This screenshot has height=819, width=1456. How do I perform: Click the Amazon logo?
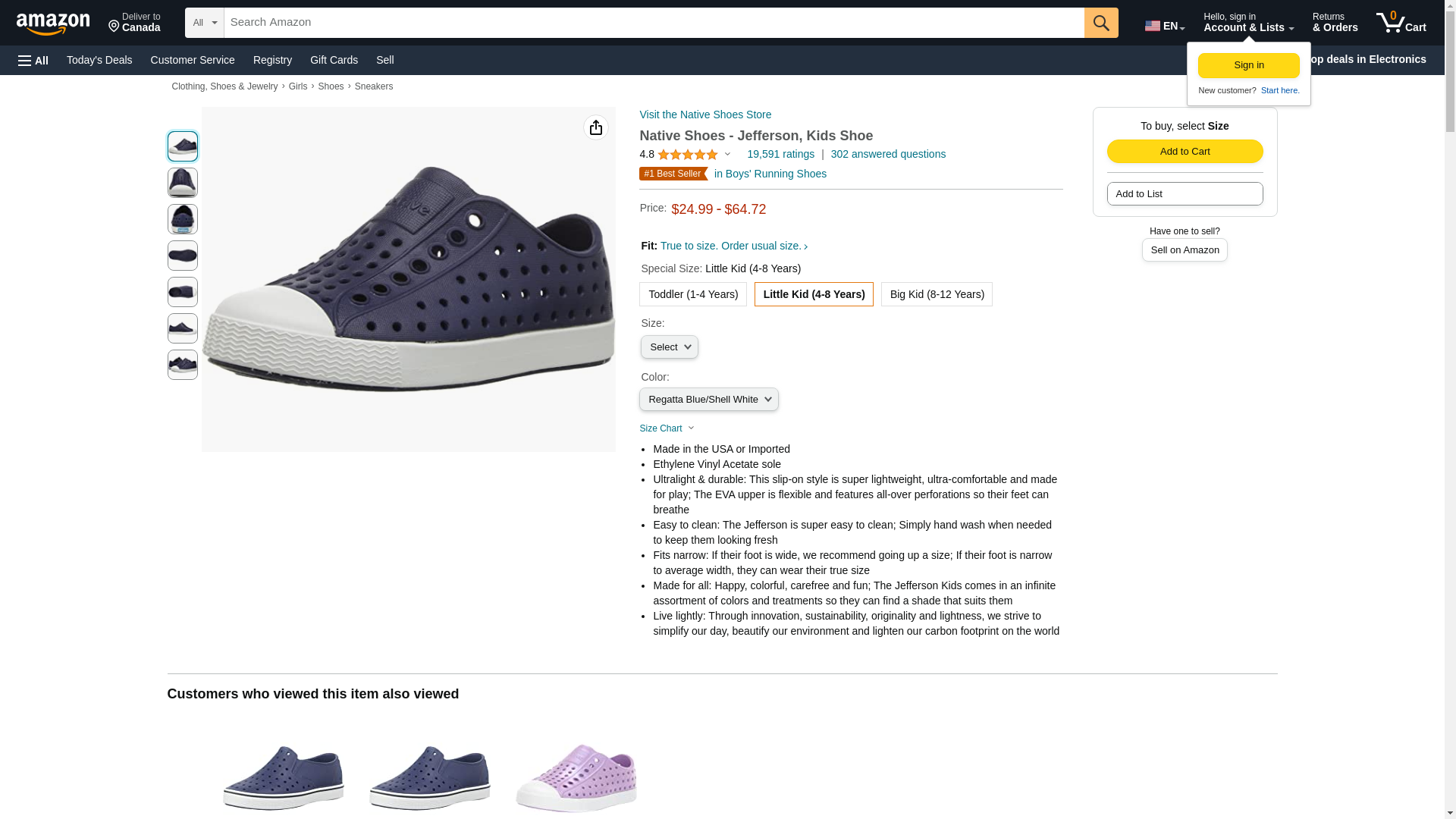[53, 24]
